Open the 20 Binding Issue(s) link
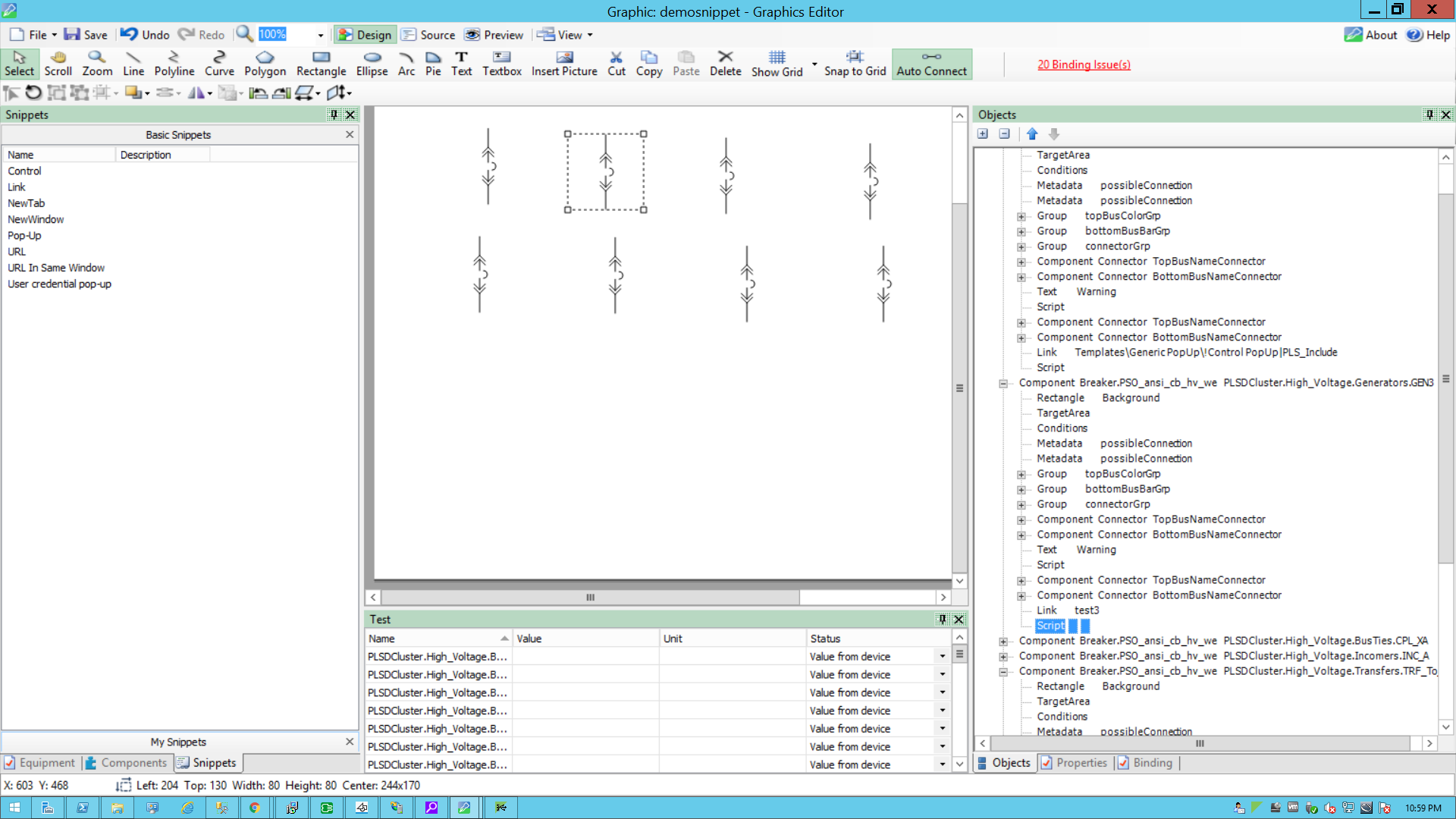This screenshot has width=1456, height=819. [1084, 64]
